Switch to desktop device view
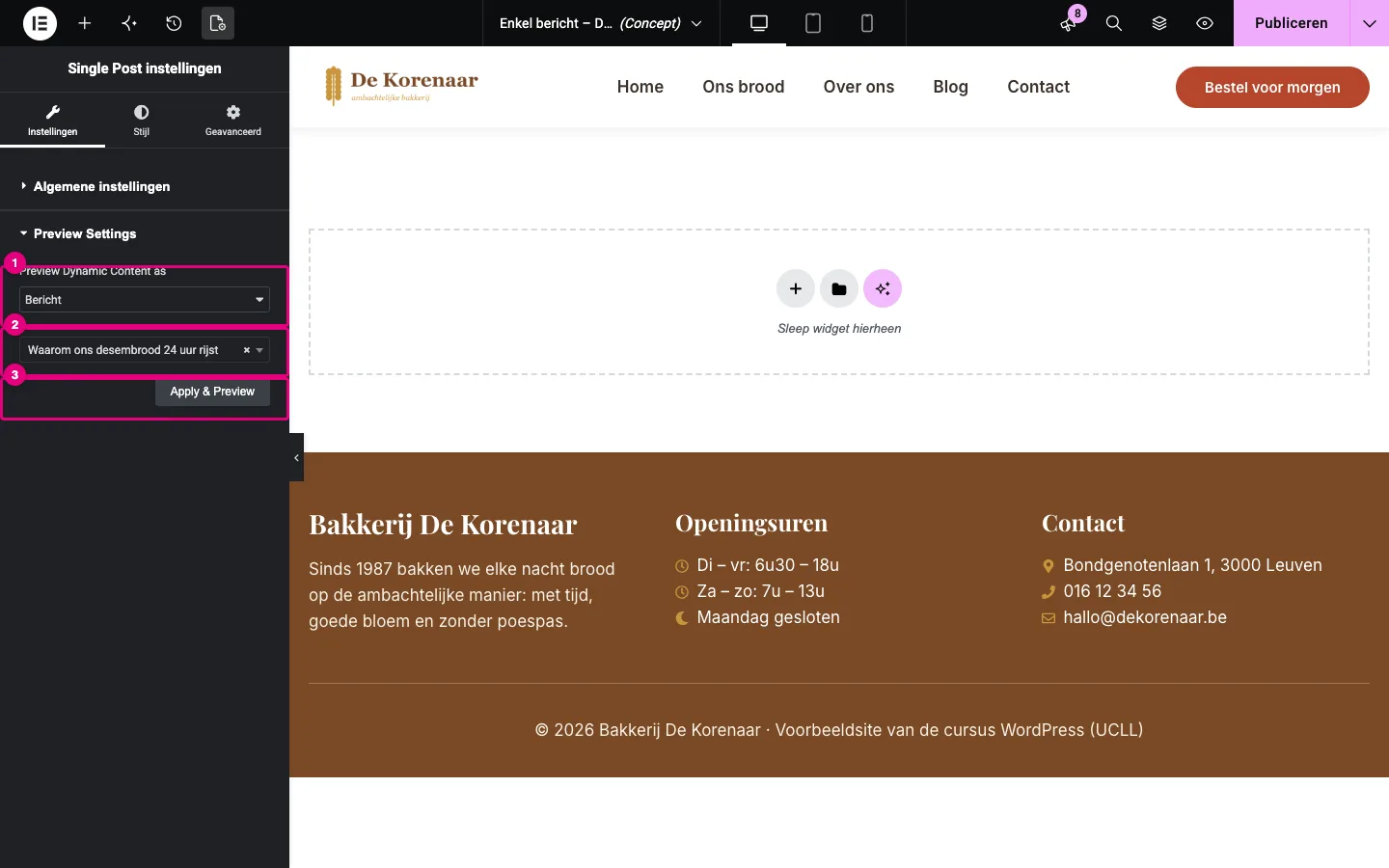Screen dimensions: 1389x868 (759, 23)
